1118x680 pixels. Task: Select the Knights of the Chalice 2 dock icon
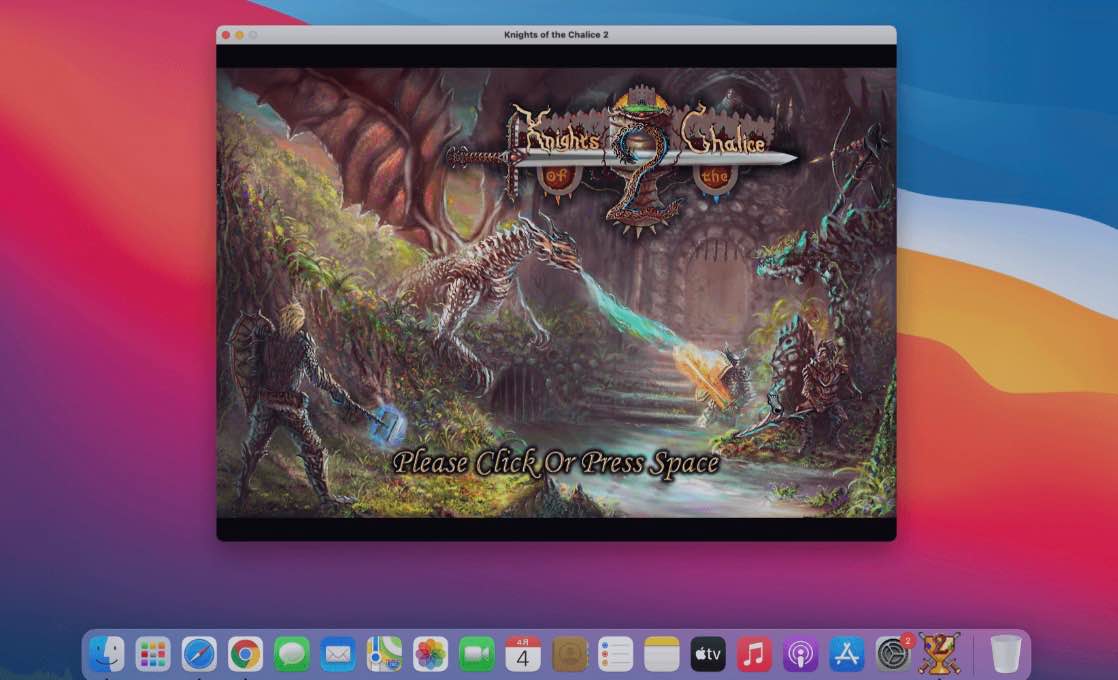(x=939, y=654)
